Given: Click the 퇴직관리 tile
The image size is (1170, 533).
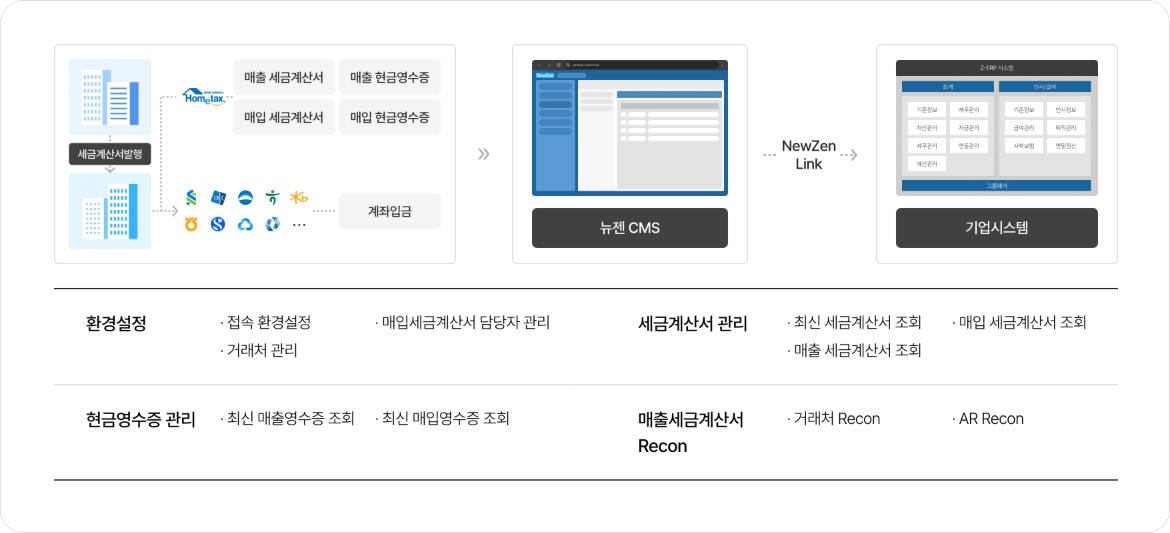Looking at the screenshot, I should 1066,128.
